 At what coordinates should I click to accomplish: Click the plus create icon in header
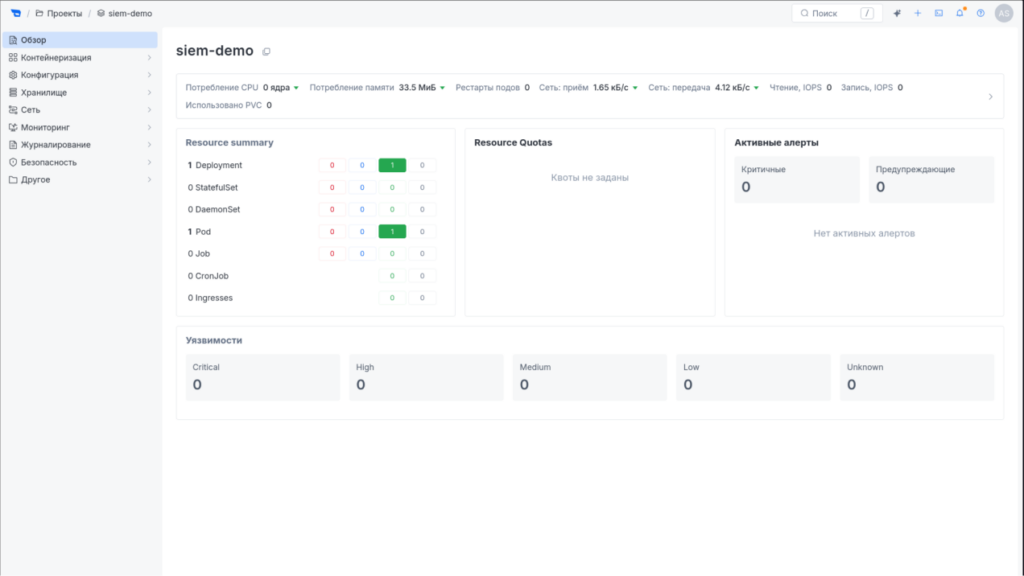918,13
